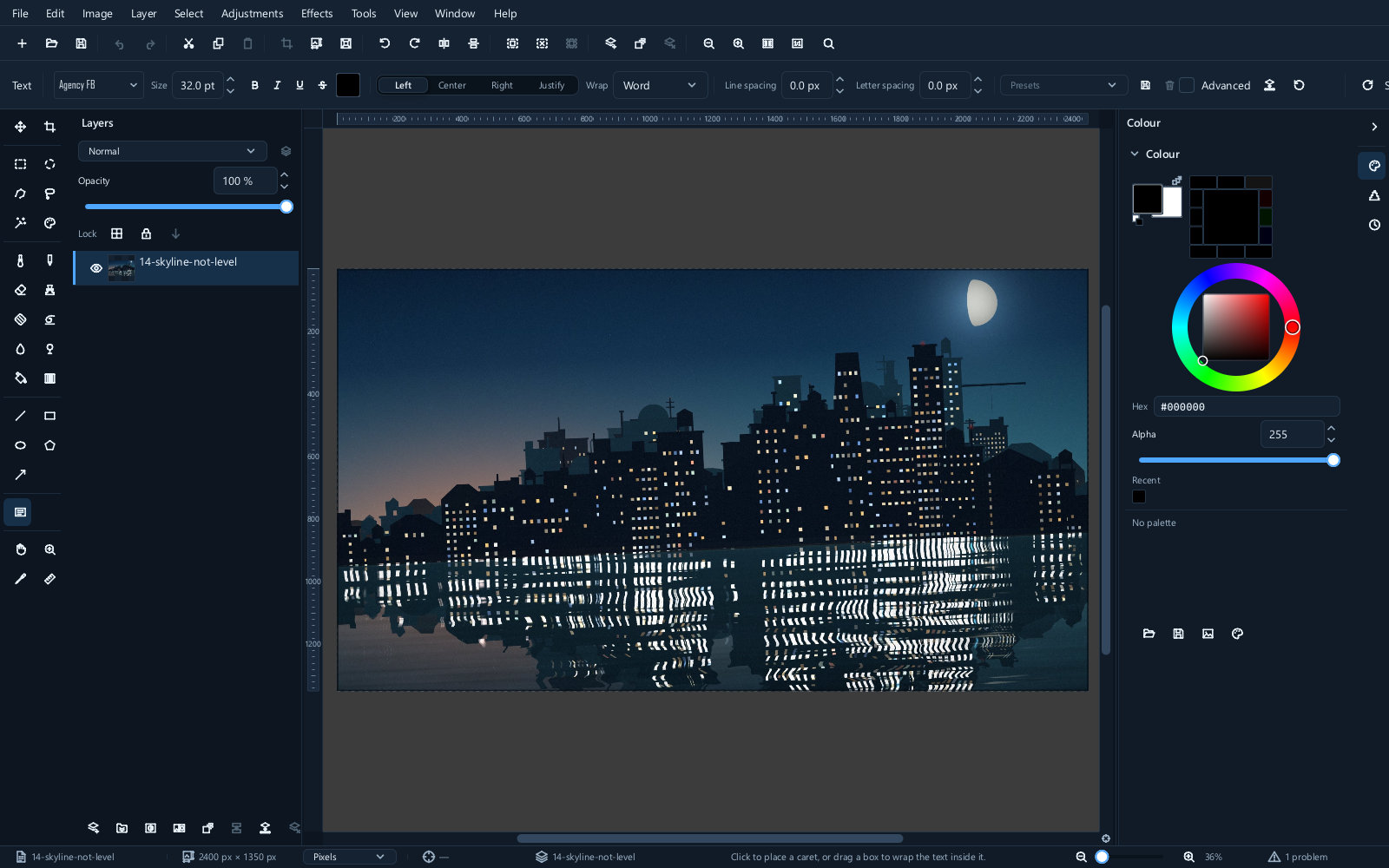Click the Zoom in icon in top toolbar

tap(738, 43)
